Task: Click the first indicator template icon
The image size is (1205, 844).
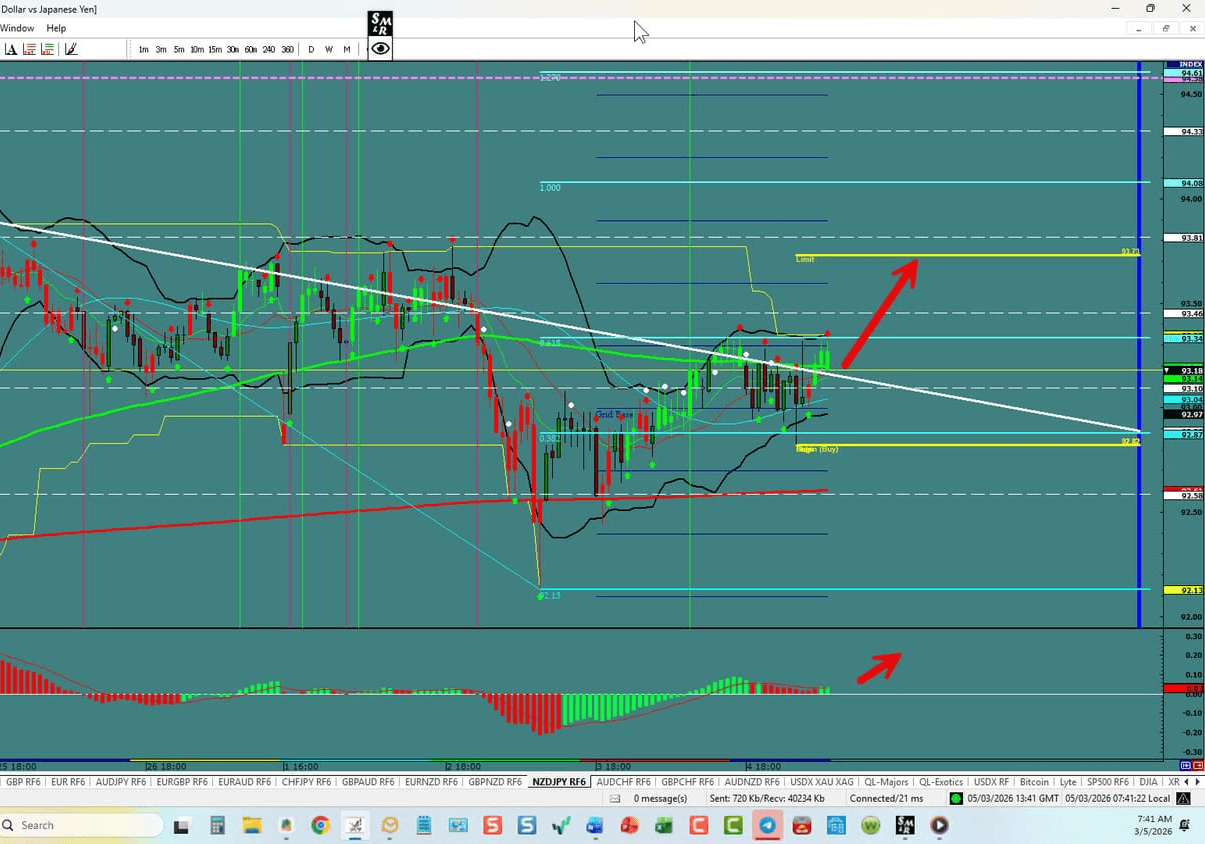Action: pyautogui.click(x=30, y=48)
